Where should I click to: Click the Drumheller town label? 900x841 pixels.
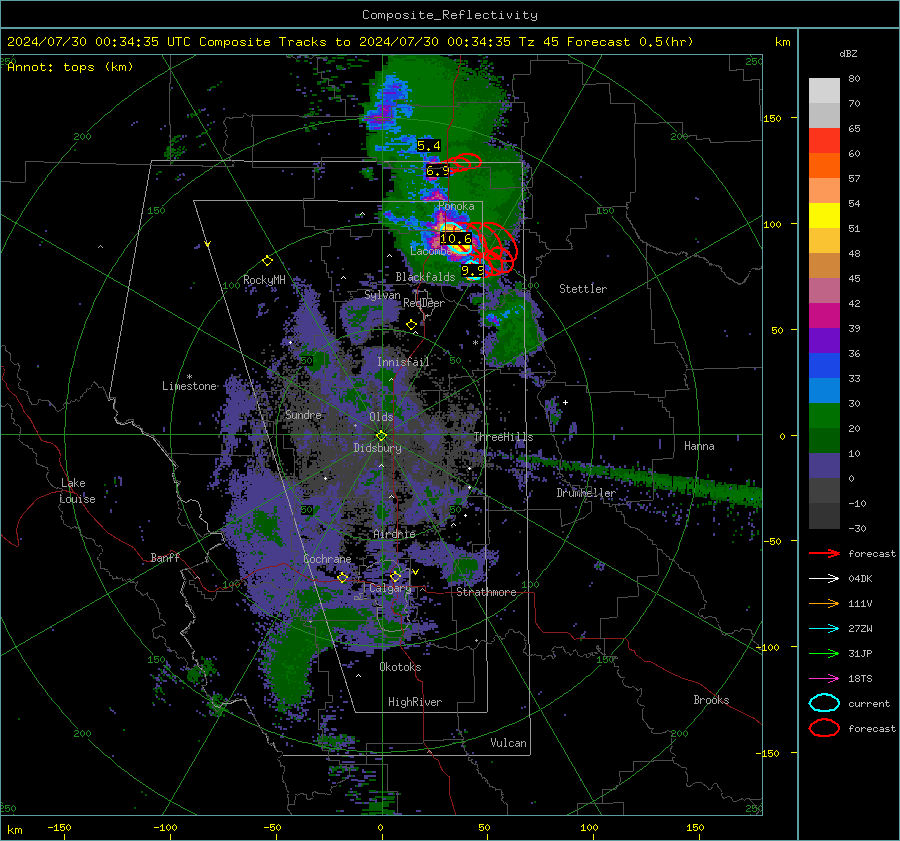pos(586,493)
